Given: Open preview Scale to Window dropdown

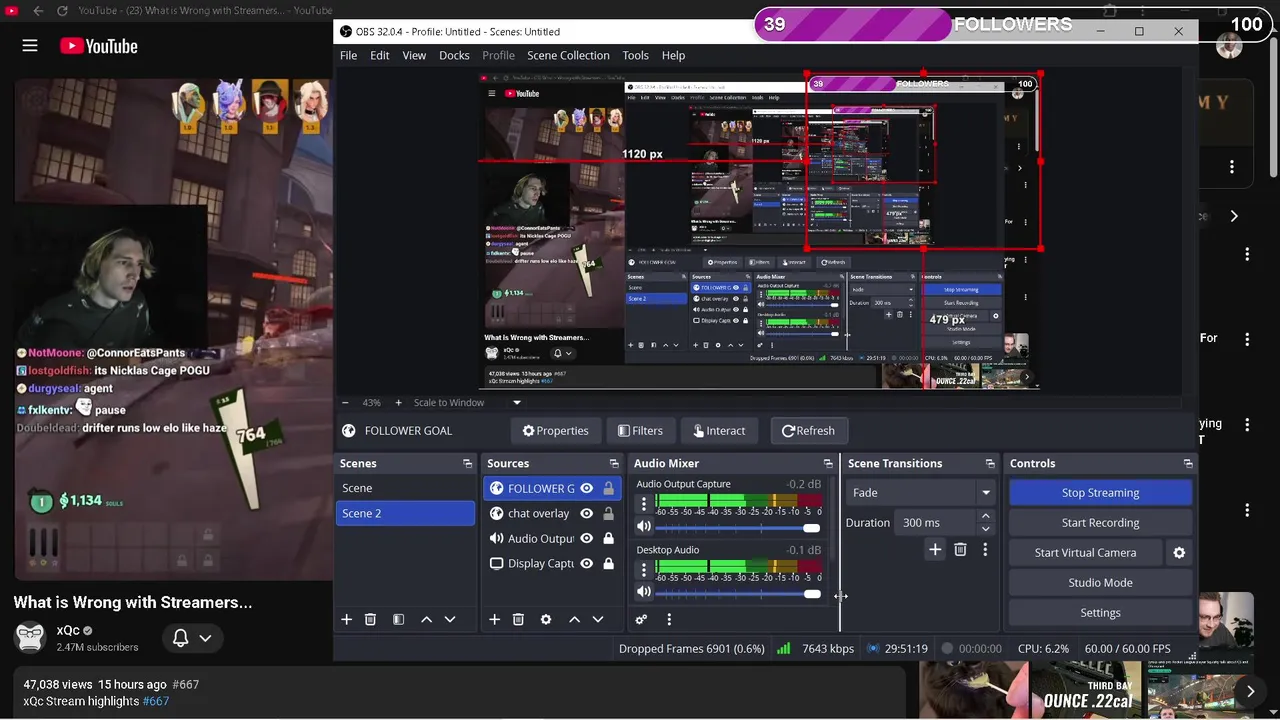Looking at the screenshot, I should pos(468,402).
